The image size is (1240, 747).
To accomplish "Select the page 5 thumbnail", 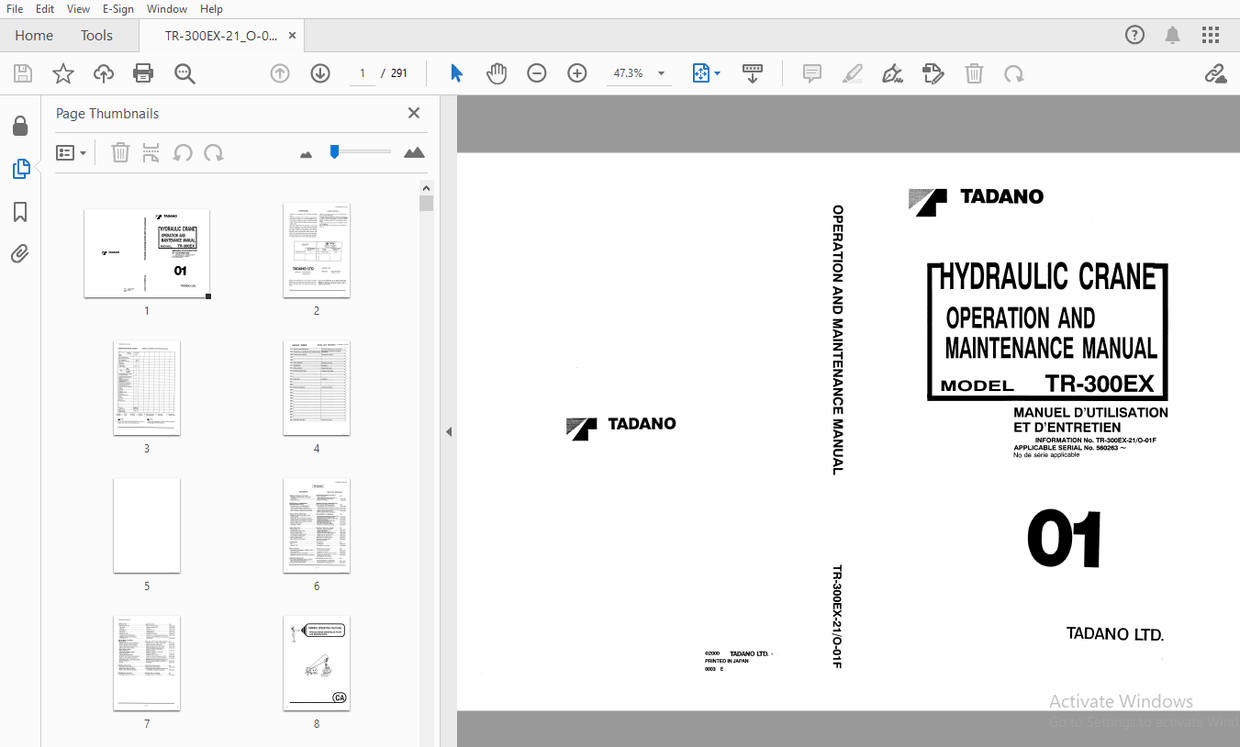I will pos(146,525).
